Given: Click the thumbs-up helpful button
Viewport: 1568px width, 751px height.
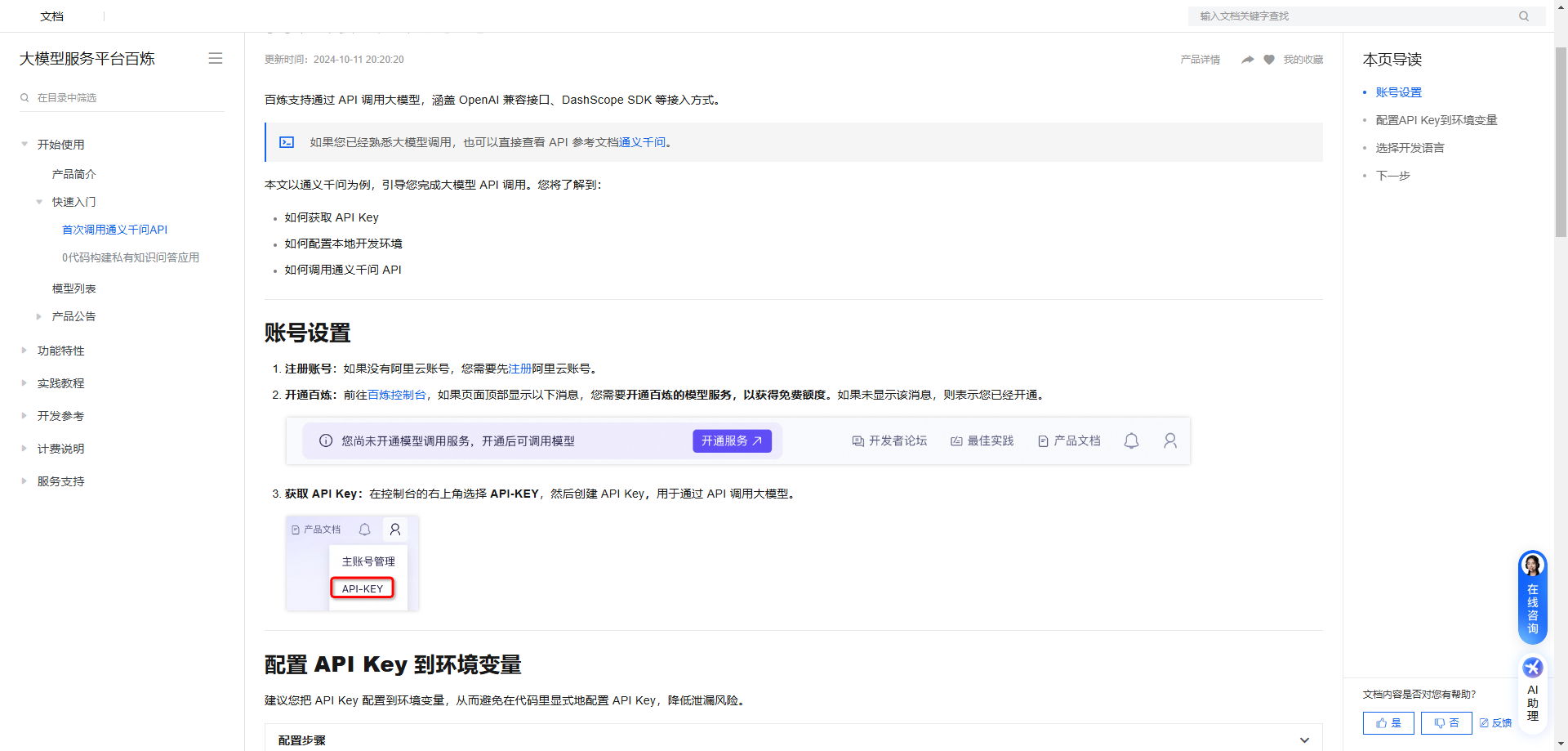Looking at the screenshot, I should pos(1388,723).
